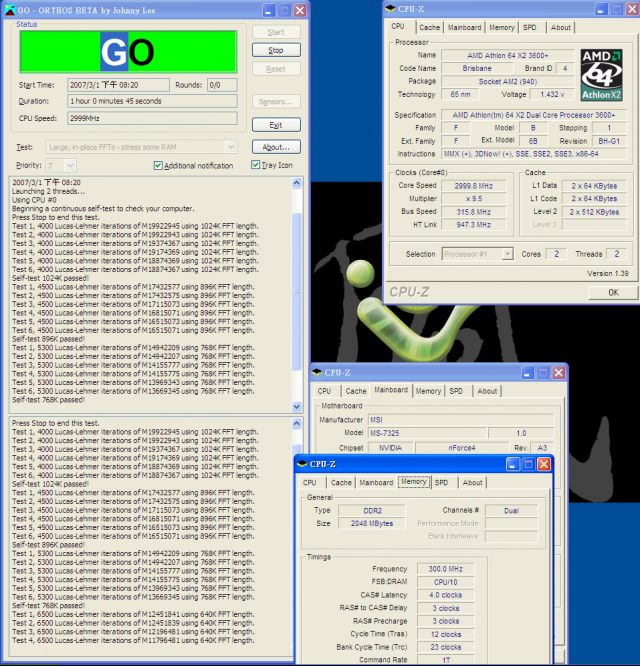Close the Memory CPU-Z window
The image size is (640, 666).
click(544, 464)
